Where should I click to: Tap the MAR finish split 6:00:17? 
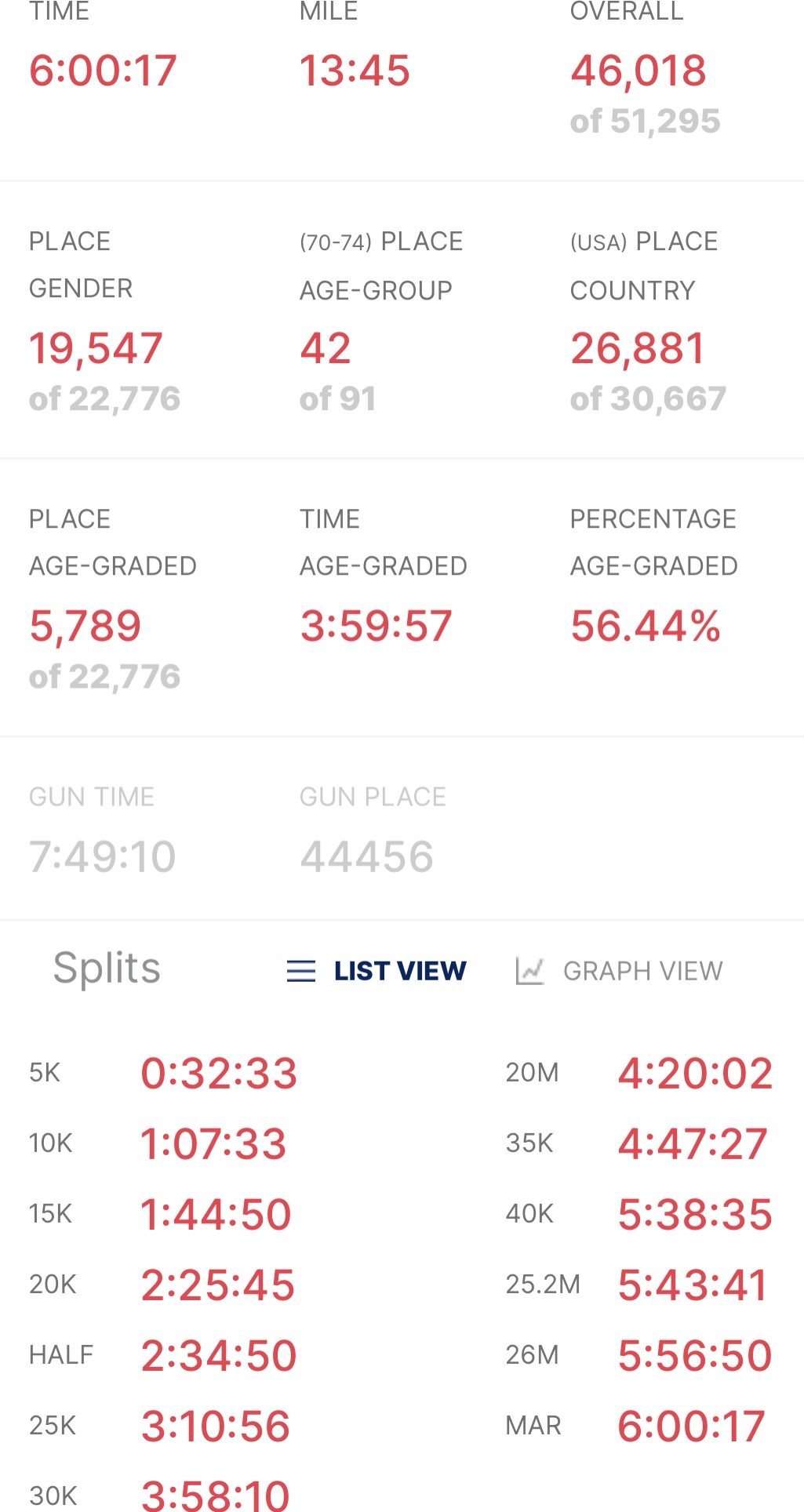point(691,1426)
